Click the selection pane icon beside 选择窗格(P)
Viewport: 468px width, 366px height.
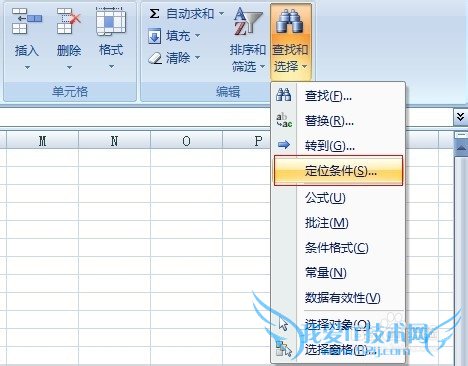pyautogui.click(x=284, y=349)
